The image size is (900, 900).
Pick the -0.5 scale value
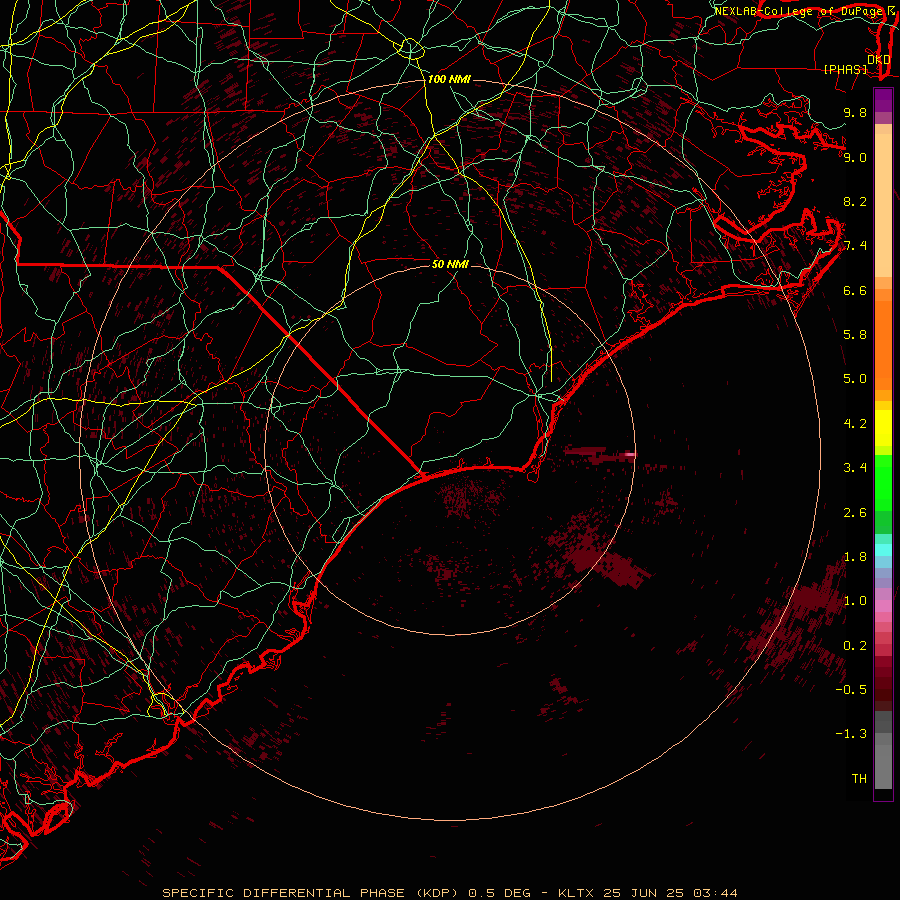[851, 690]
